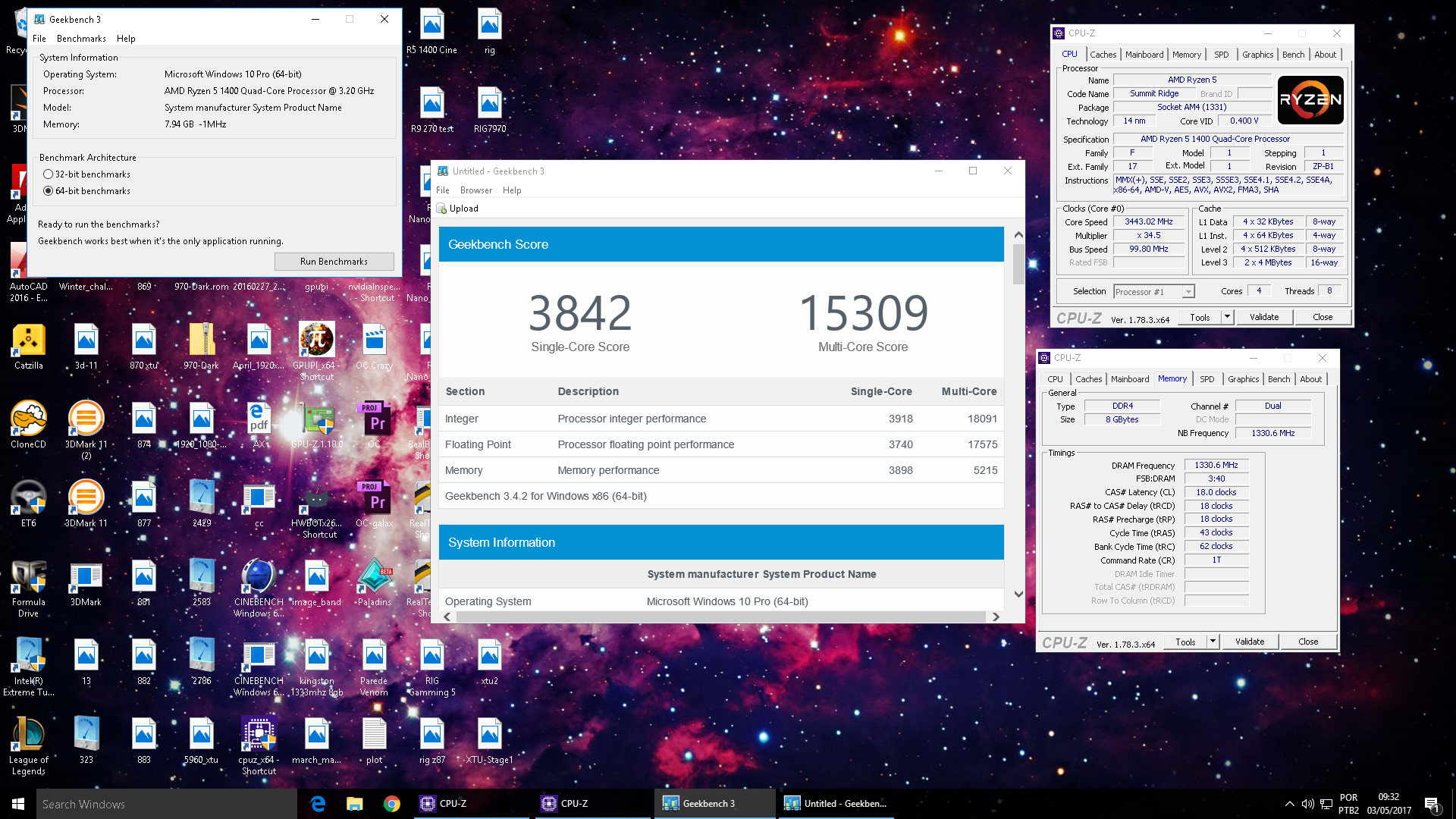This screenshot has width=1456, height=819.
Task: Open File Explorer from the taskbar
Action: pos(354,804)
